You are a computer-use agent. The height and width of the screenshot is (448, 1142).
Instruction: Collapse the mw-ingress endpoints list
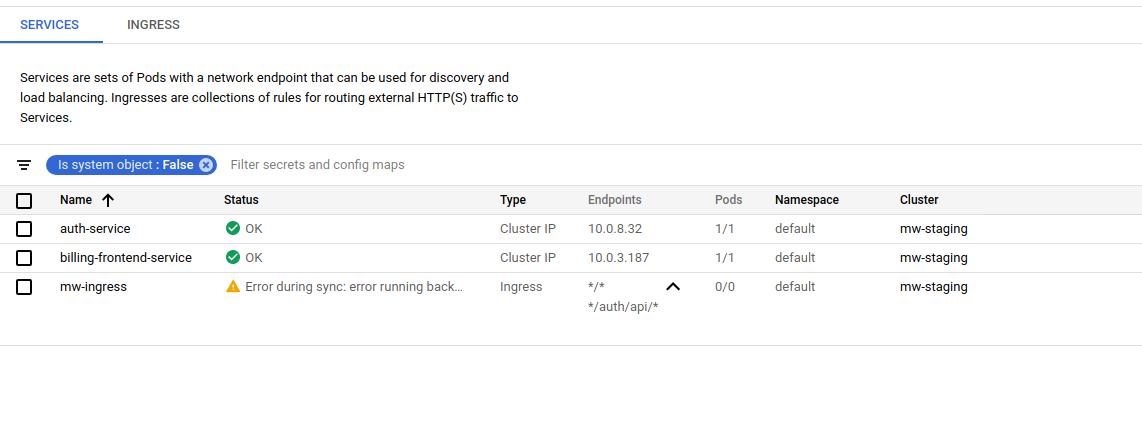673,287
